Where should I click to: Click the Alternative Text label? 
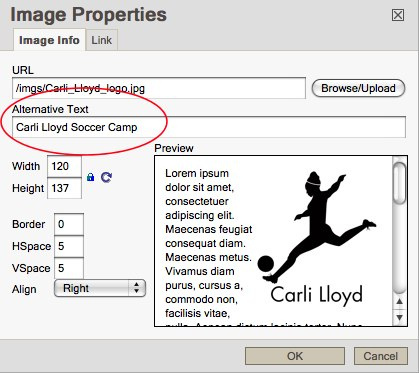50,109
